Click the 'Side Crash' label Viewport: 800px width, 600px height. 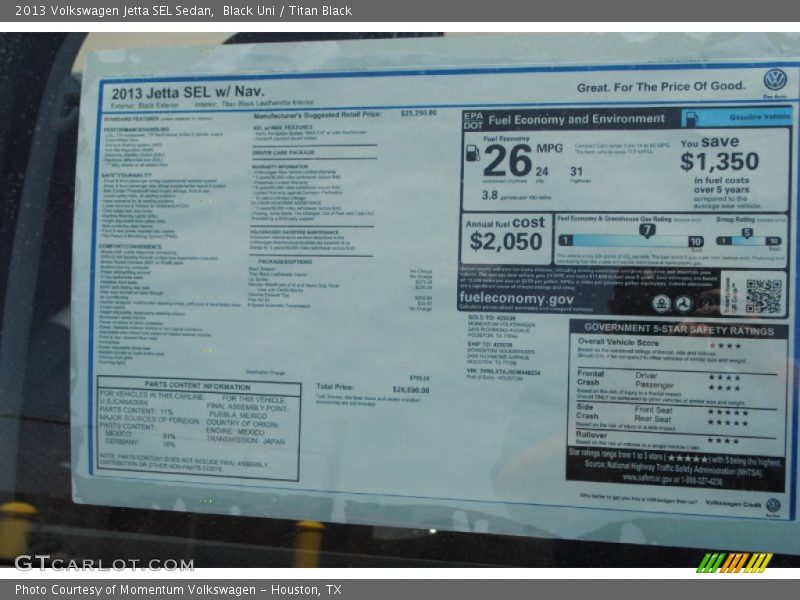pos(587,411)
